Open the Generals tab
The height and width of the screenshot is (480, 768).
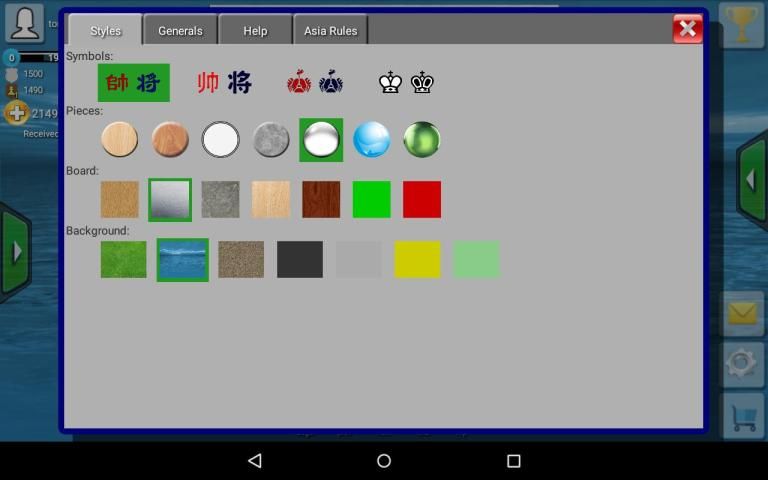181,31
